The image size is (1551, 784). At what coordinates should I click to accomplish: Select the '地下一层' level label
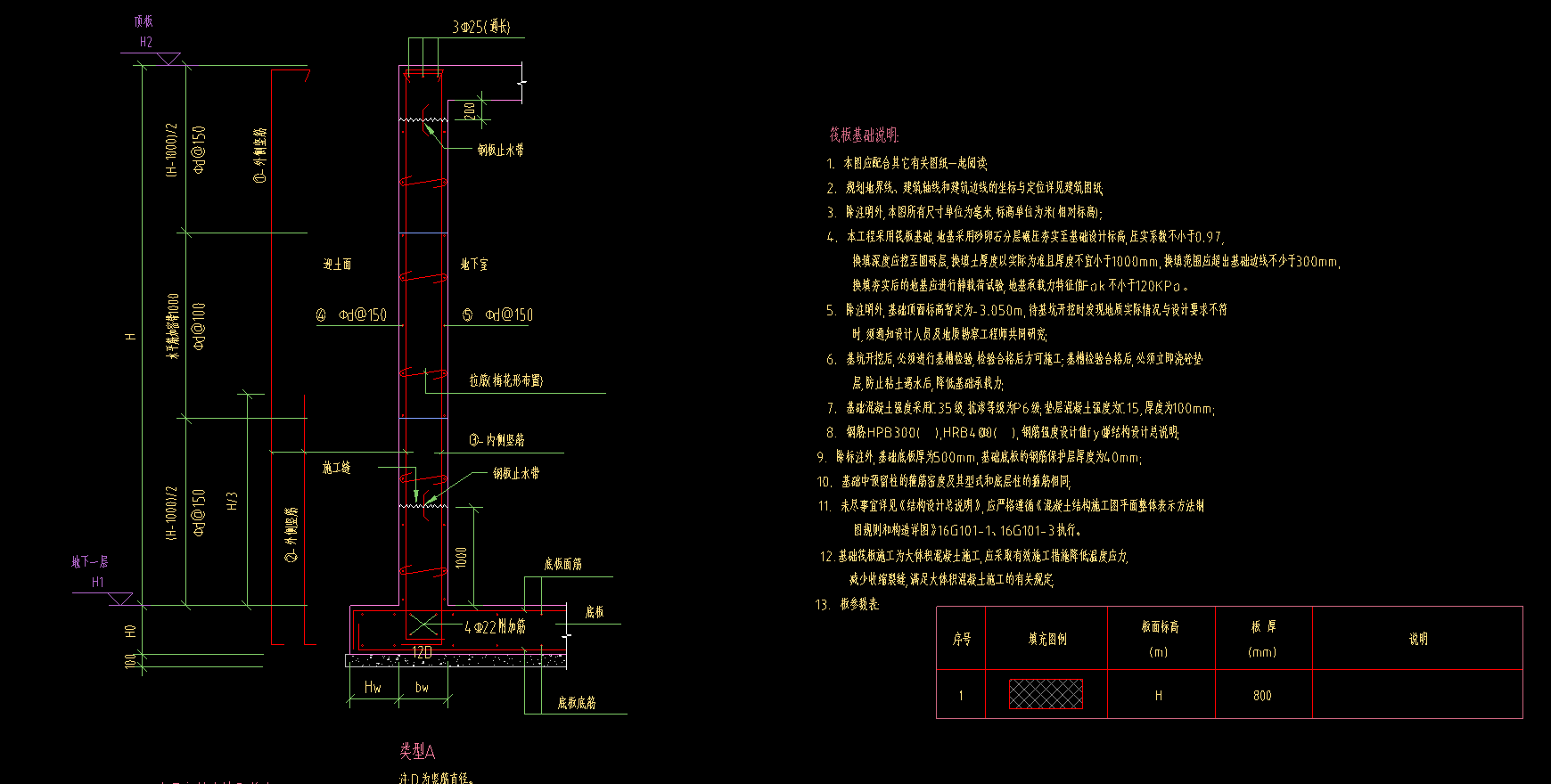pyautogui.click(x=90, y=562)
